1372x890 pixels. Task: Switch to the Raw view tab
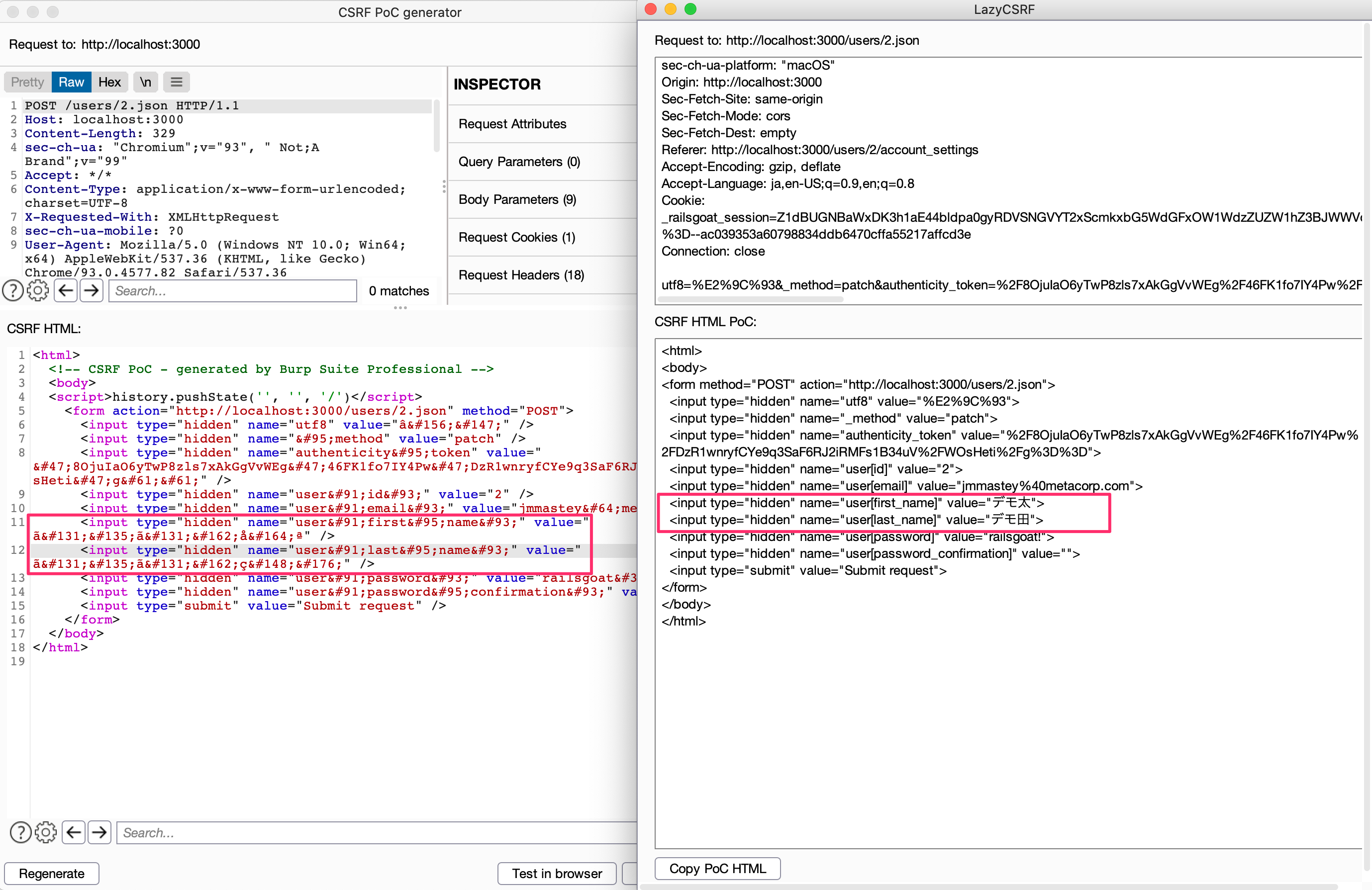coord(72,82)
